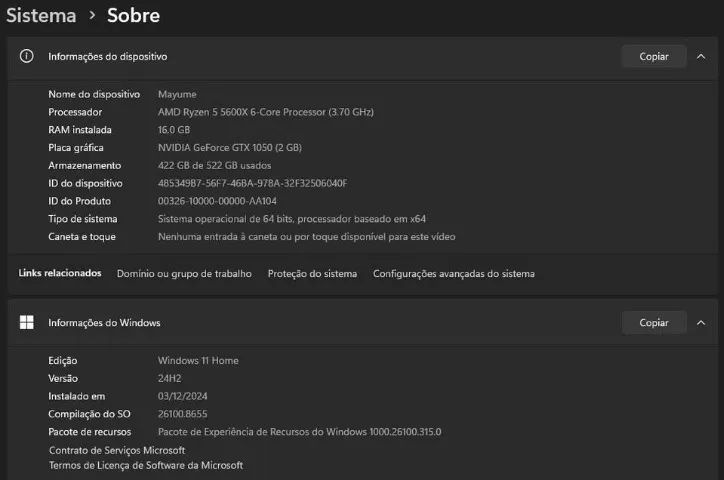Copy the device information
The height and width of the screenshot is (480, 724).
[x=654, y=56]
